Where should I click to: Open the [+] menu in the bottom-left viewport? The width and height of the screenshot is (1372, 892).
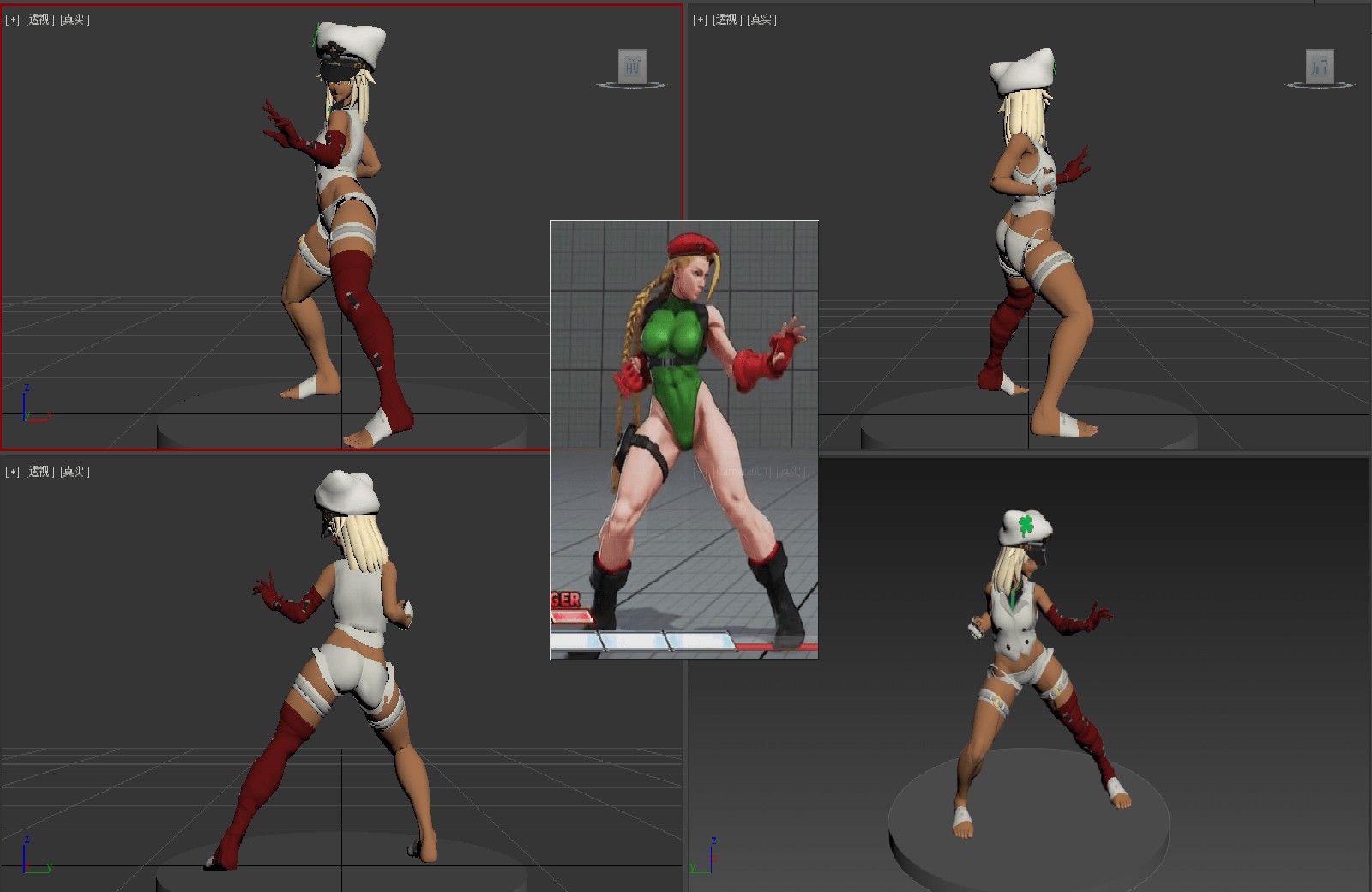pyautogui.click(x=13, y=472)
